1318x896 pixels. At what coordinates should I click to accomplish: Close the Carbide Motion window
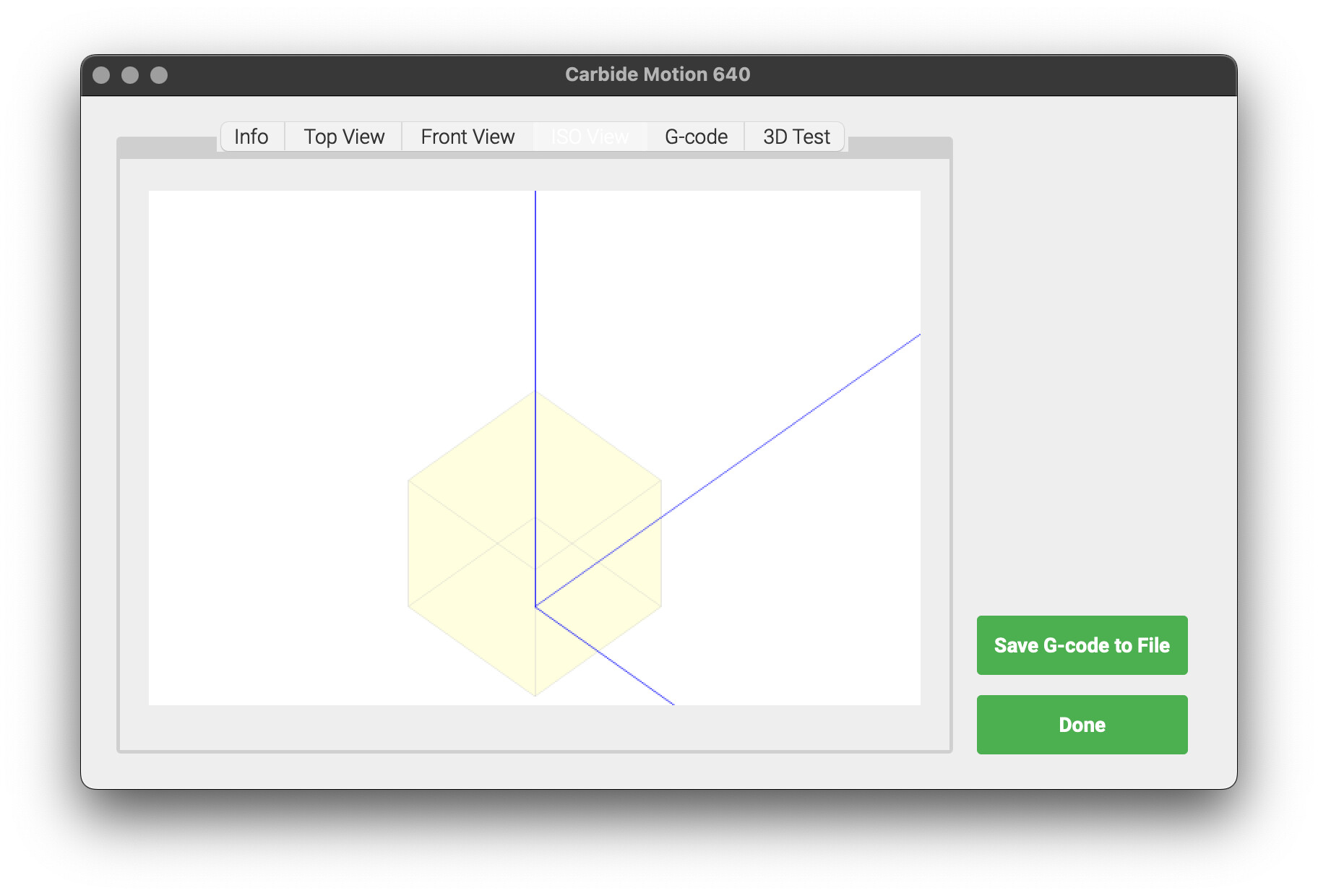pos(101,75)
